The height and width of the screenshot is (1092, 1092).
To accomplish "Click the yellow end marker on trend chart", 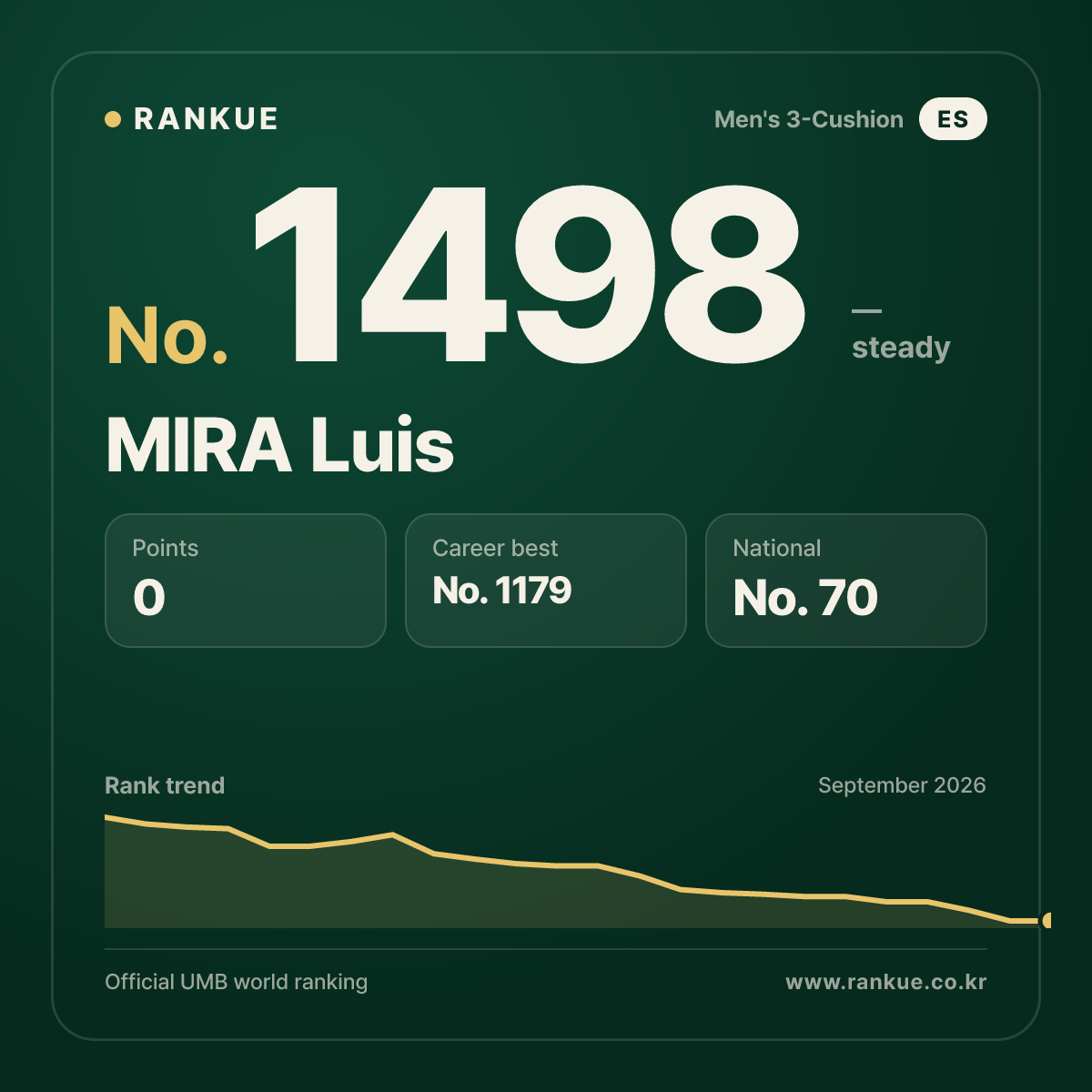I will (x=1046, y=920).
